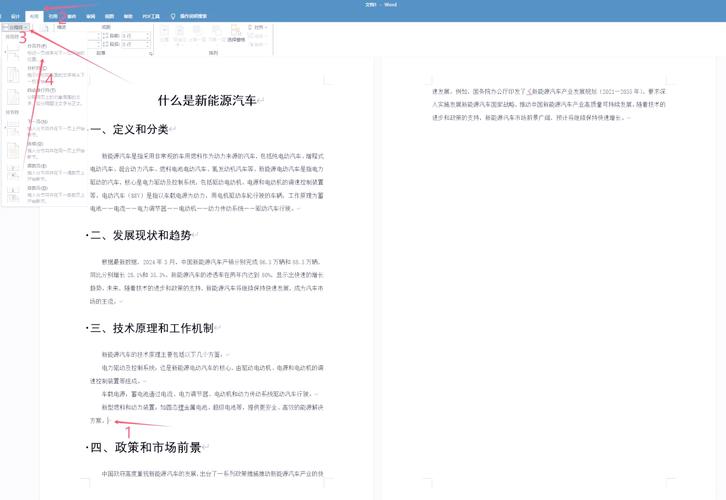Open the paragraph settings dialog launcher
This screenshot has width=726, height=500.
tap(151, 54)
